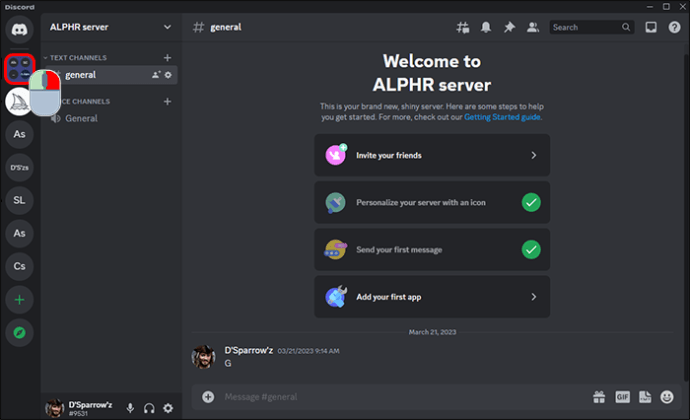
Task: Click the chat scrollbar
Action: (x=686, y=216)
